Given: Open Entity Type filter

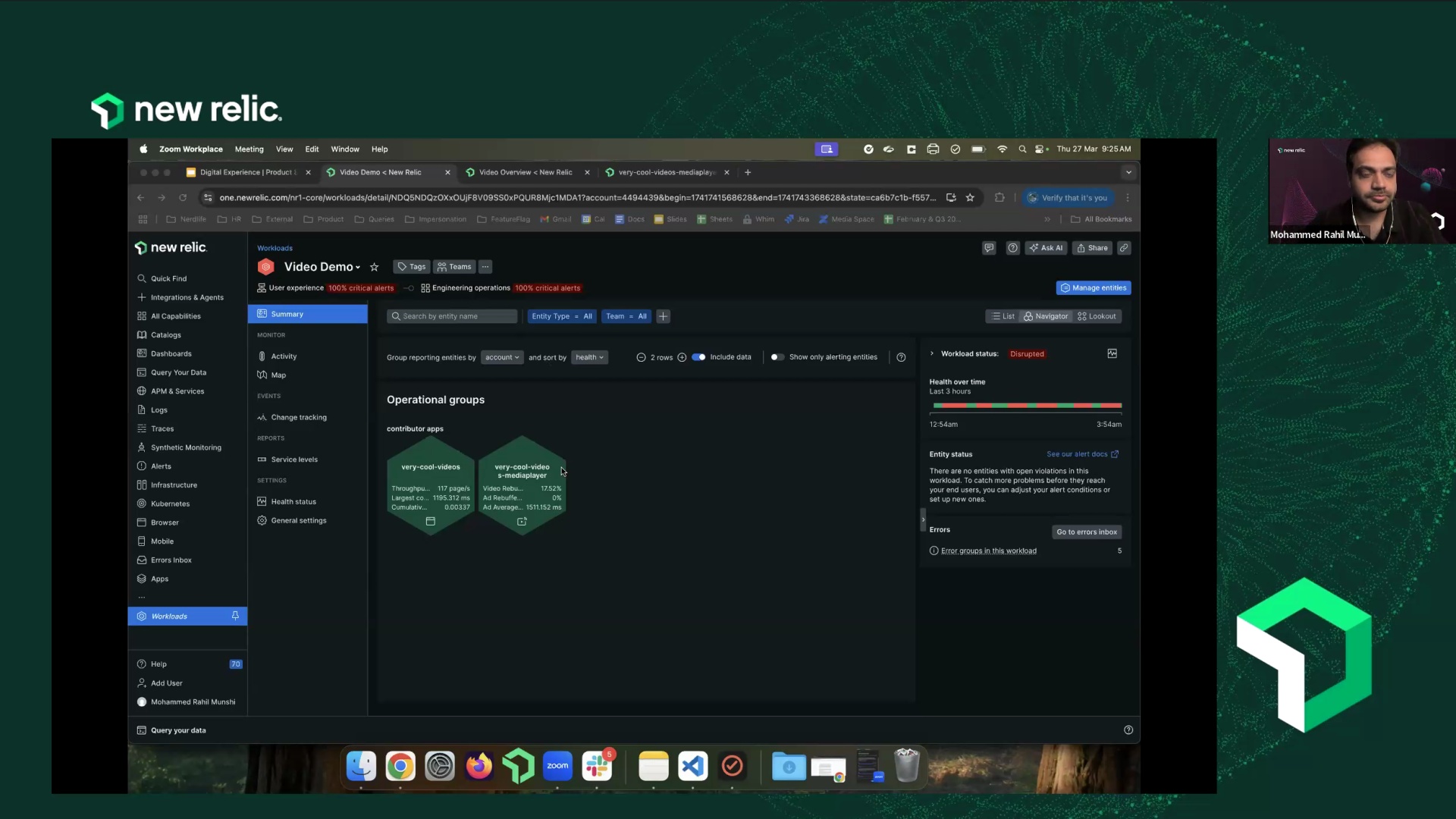Looking at the screenshot, I should [x=562, y=316].
